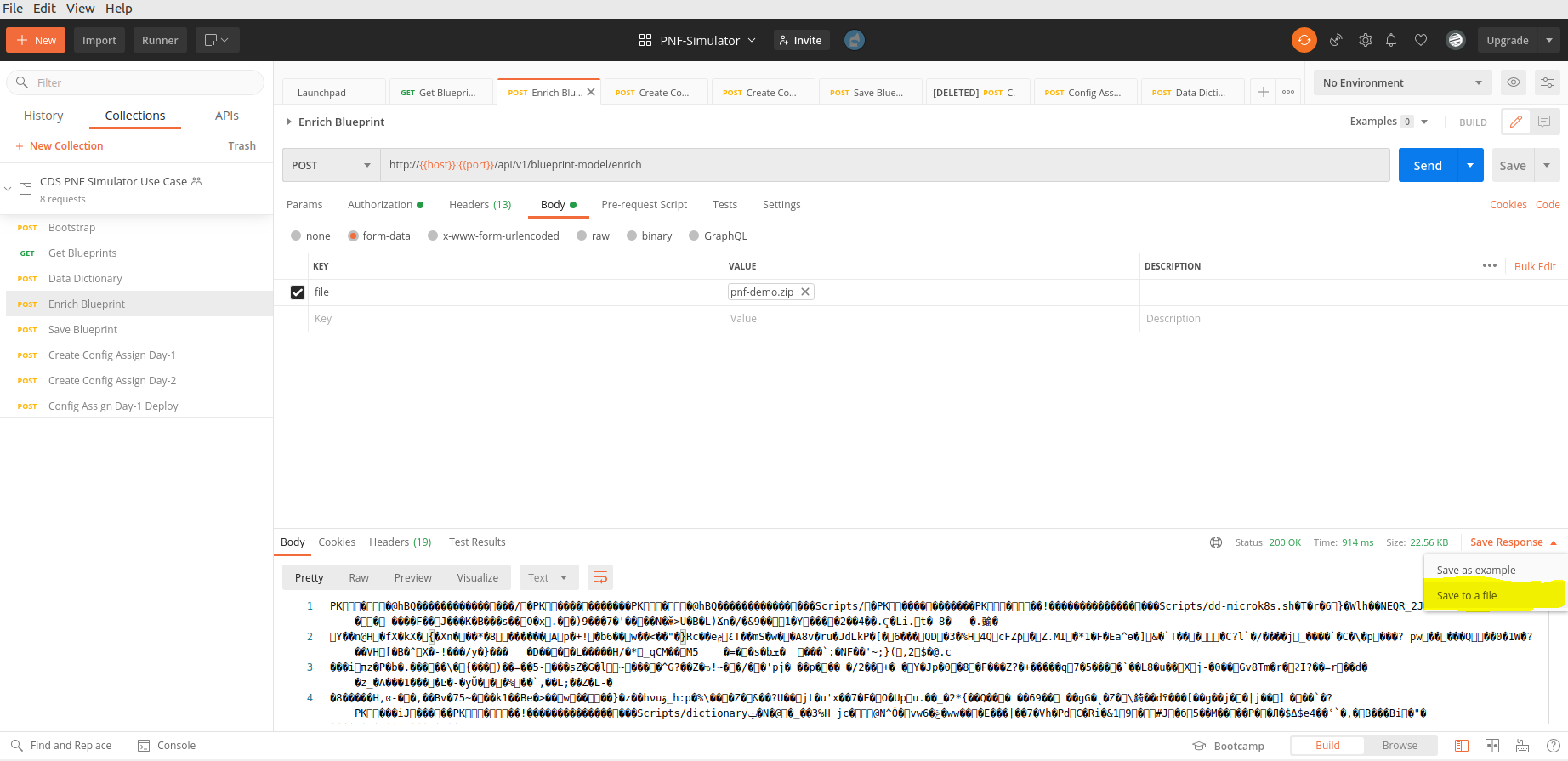Open the PNF-Simulator workspace dropdown
Viewport: 1568px width, 761px height.
[x=697, y=40]
